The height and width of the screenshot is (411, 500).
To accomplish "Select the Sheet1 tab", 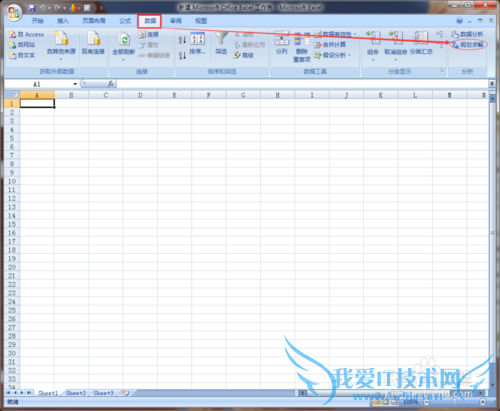I will (48, 393).
